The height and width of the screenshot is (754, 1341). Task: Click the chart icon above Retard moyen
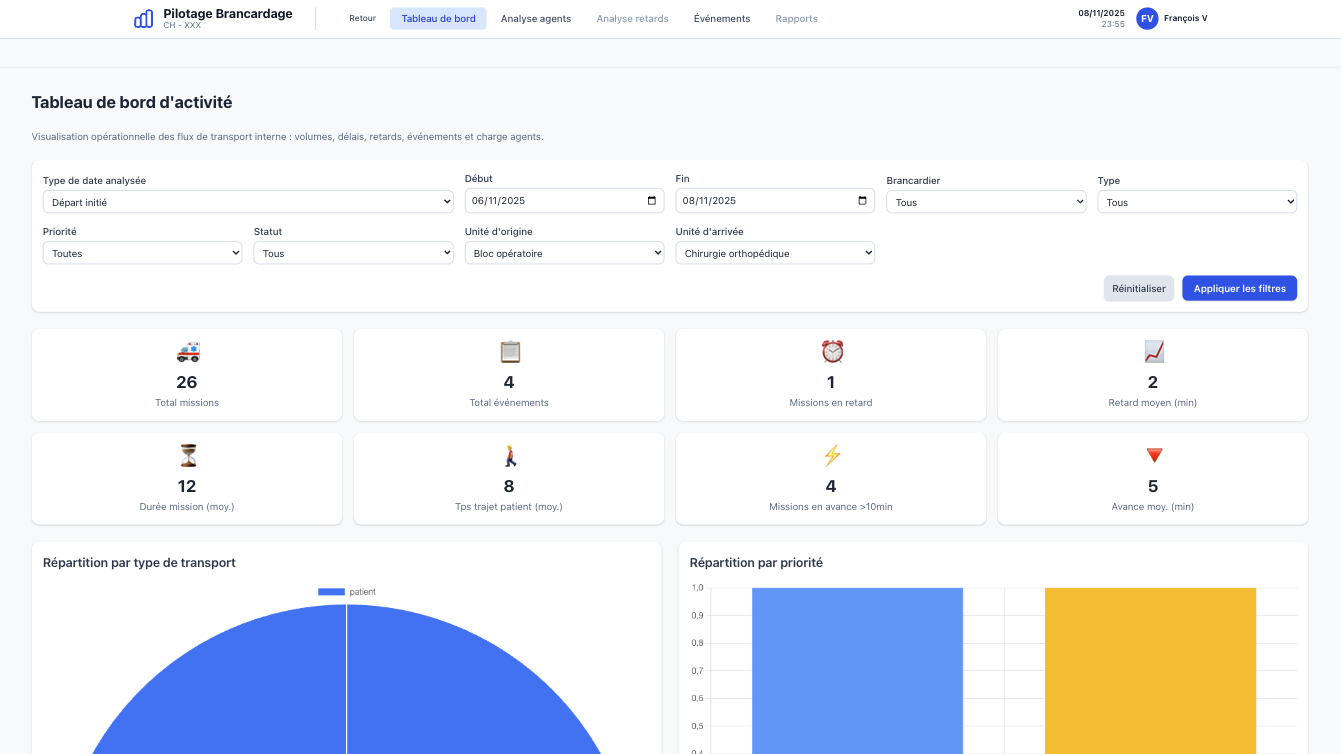(x=1153, y=352)
